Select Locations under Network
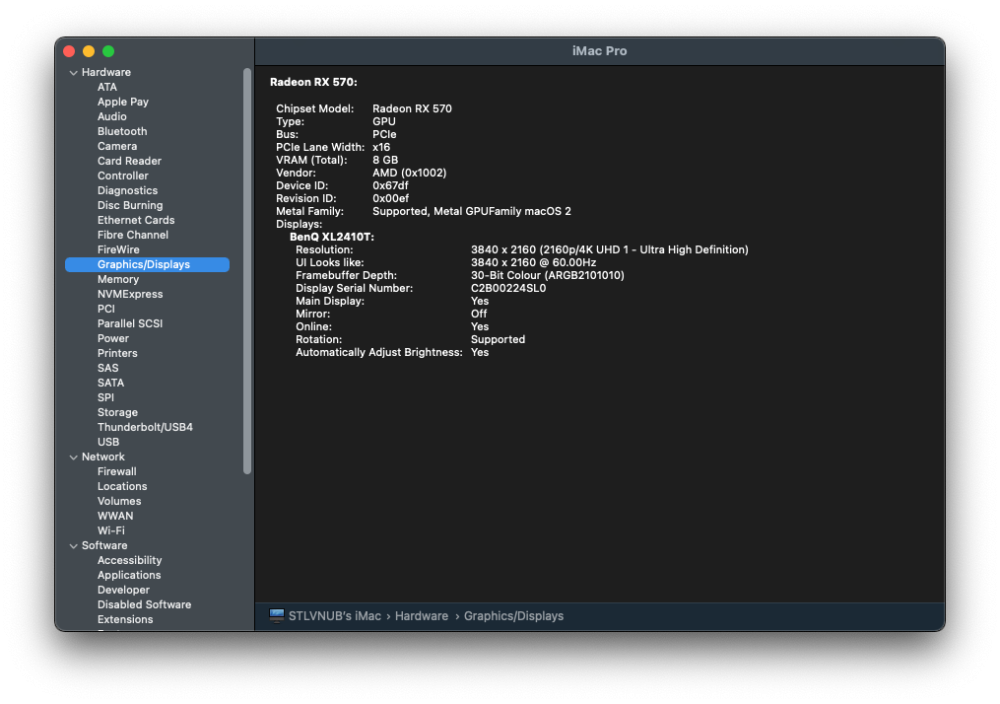 122,486
